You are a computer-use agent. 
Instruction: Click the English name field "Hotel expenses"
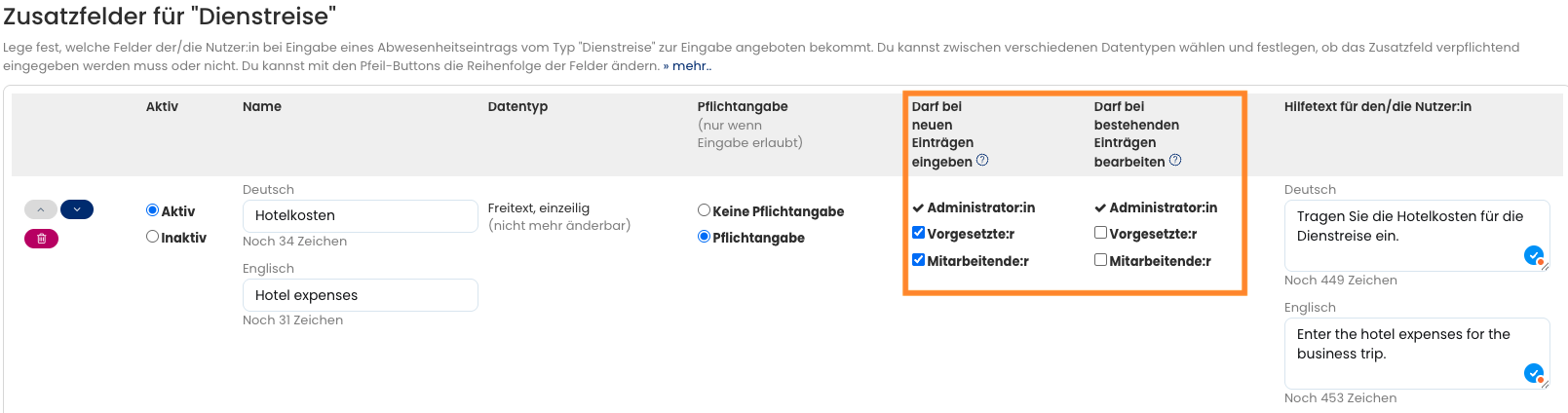[x=360, y=295]
